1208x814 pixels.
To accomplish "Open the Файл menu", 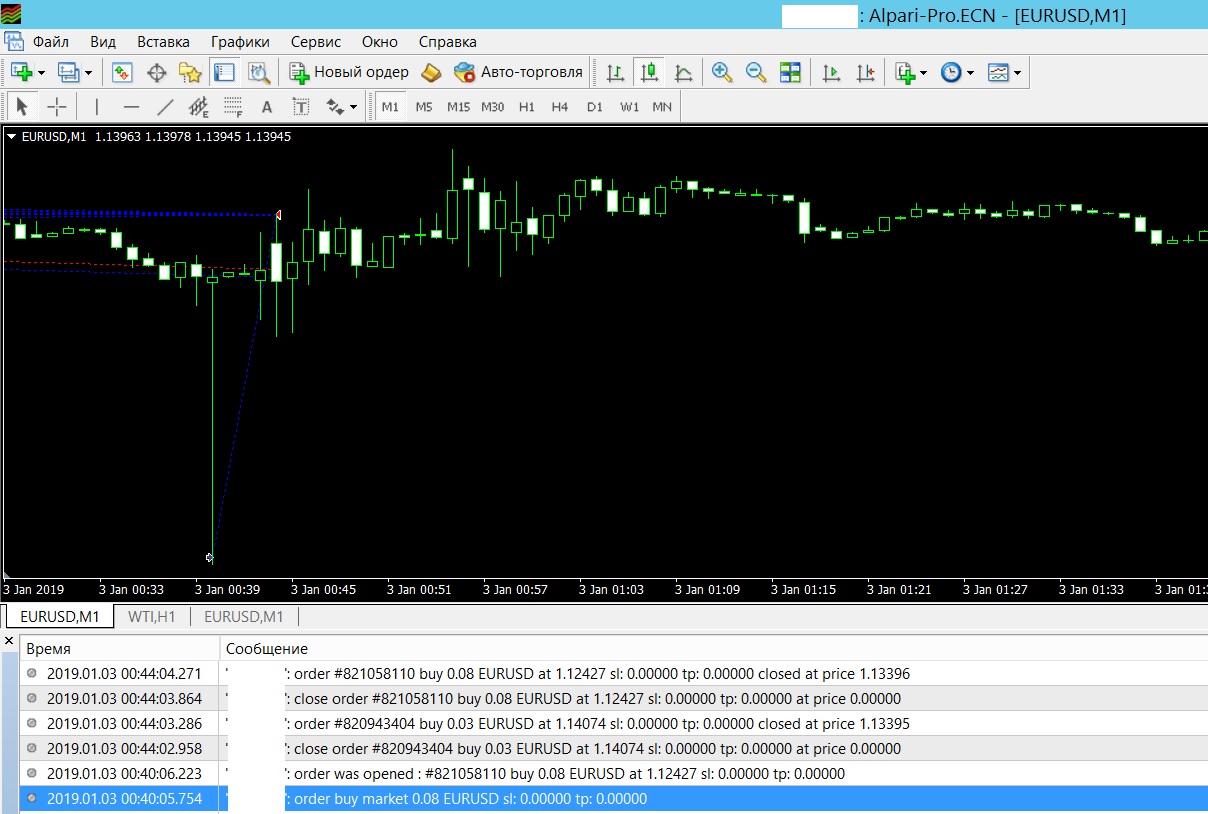I will click(x=51, y=42).
